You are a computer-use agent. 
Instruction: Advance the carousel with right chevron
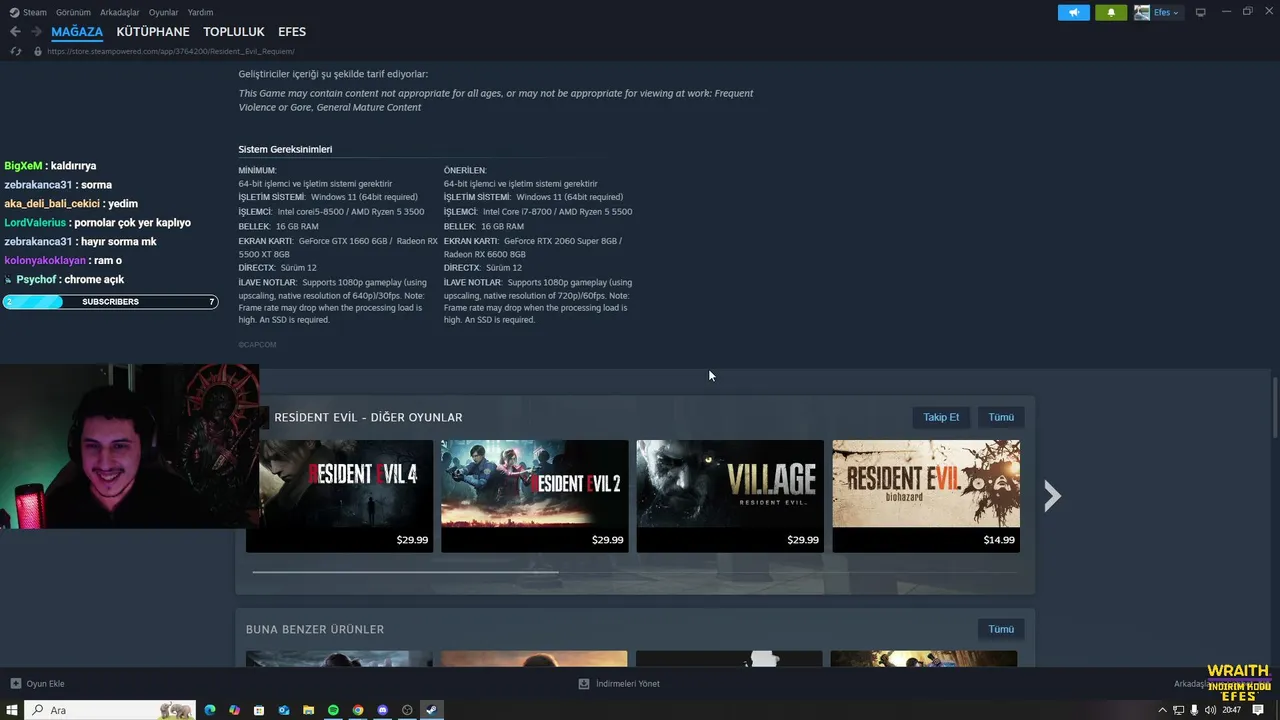(1052, 496)
